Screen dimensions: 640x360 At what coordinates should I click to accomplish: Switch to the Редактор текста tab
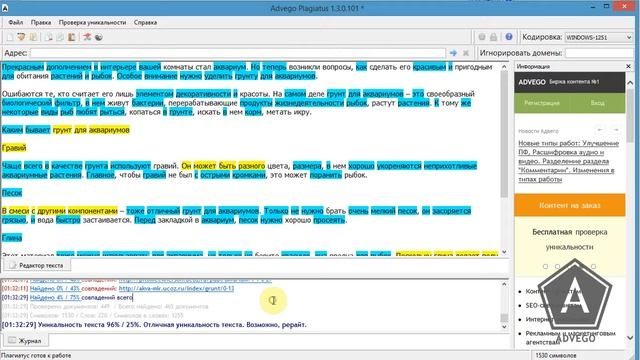pos(37,265)
